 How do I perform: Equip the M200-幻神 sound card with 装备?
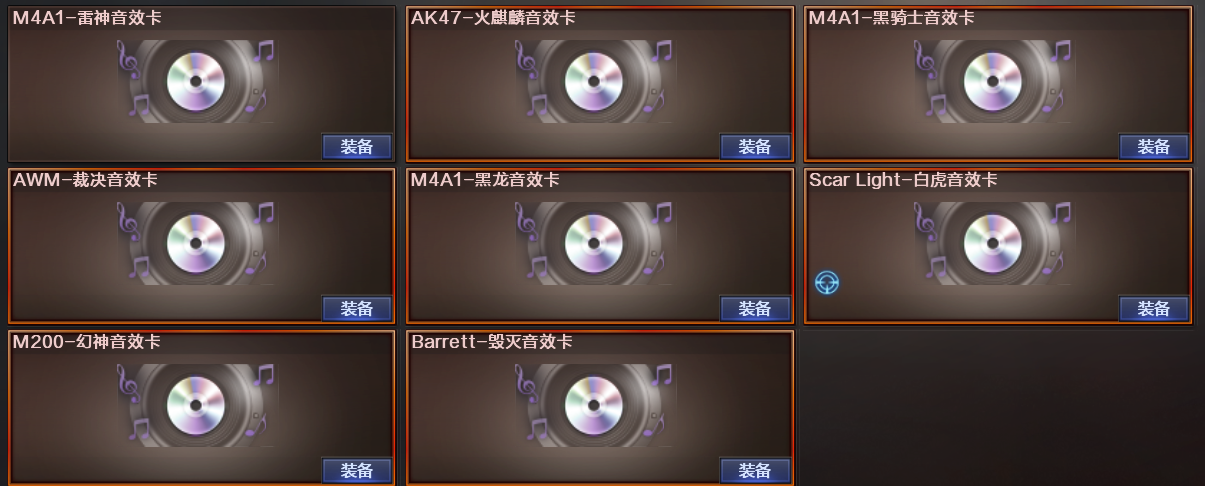coord(357,471)
